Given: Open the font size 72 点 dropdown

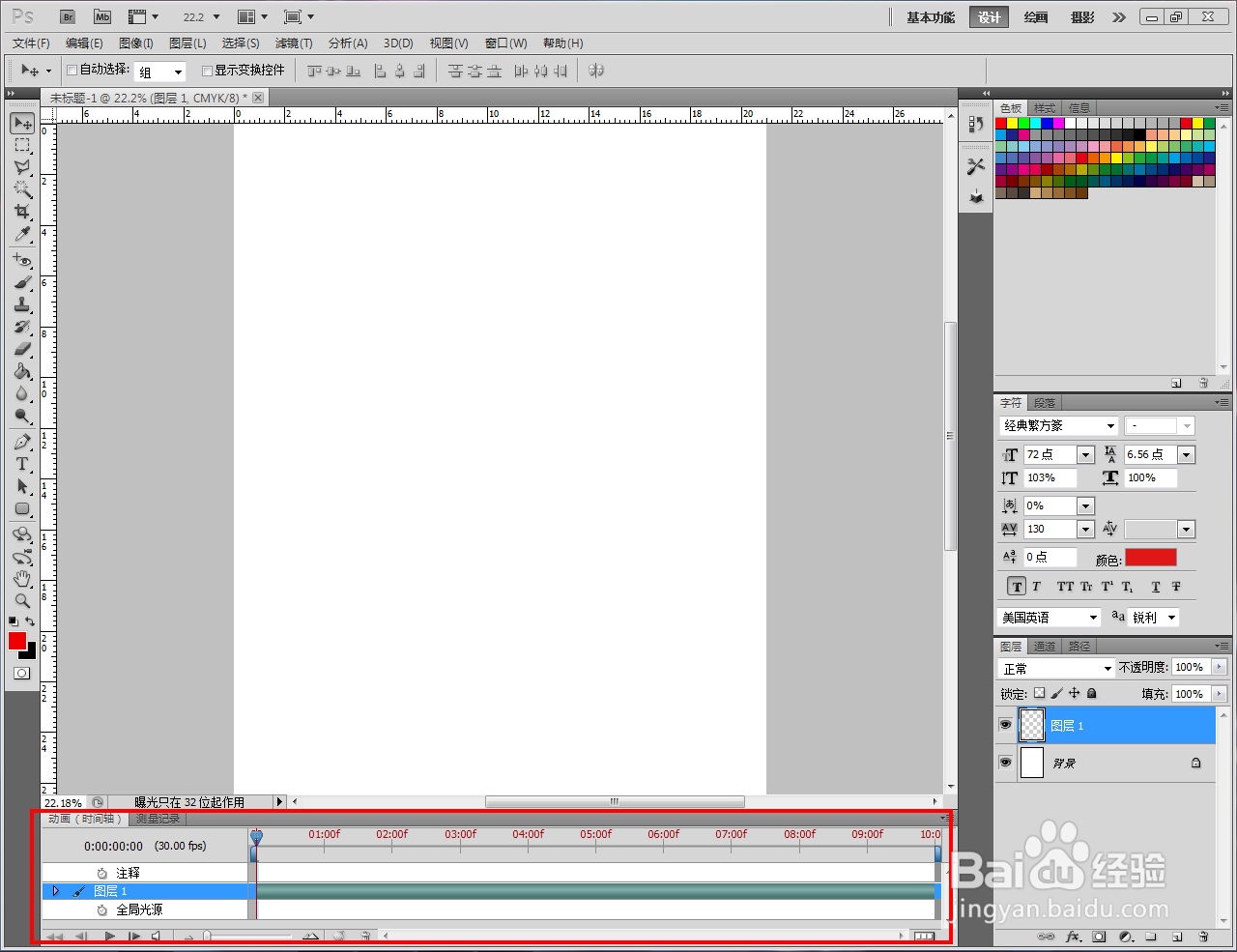Looking at the screenshot, I should 1085,454.
